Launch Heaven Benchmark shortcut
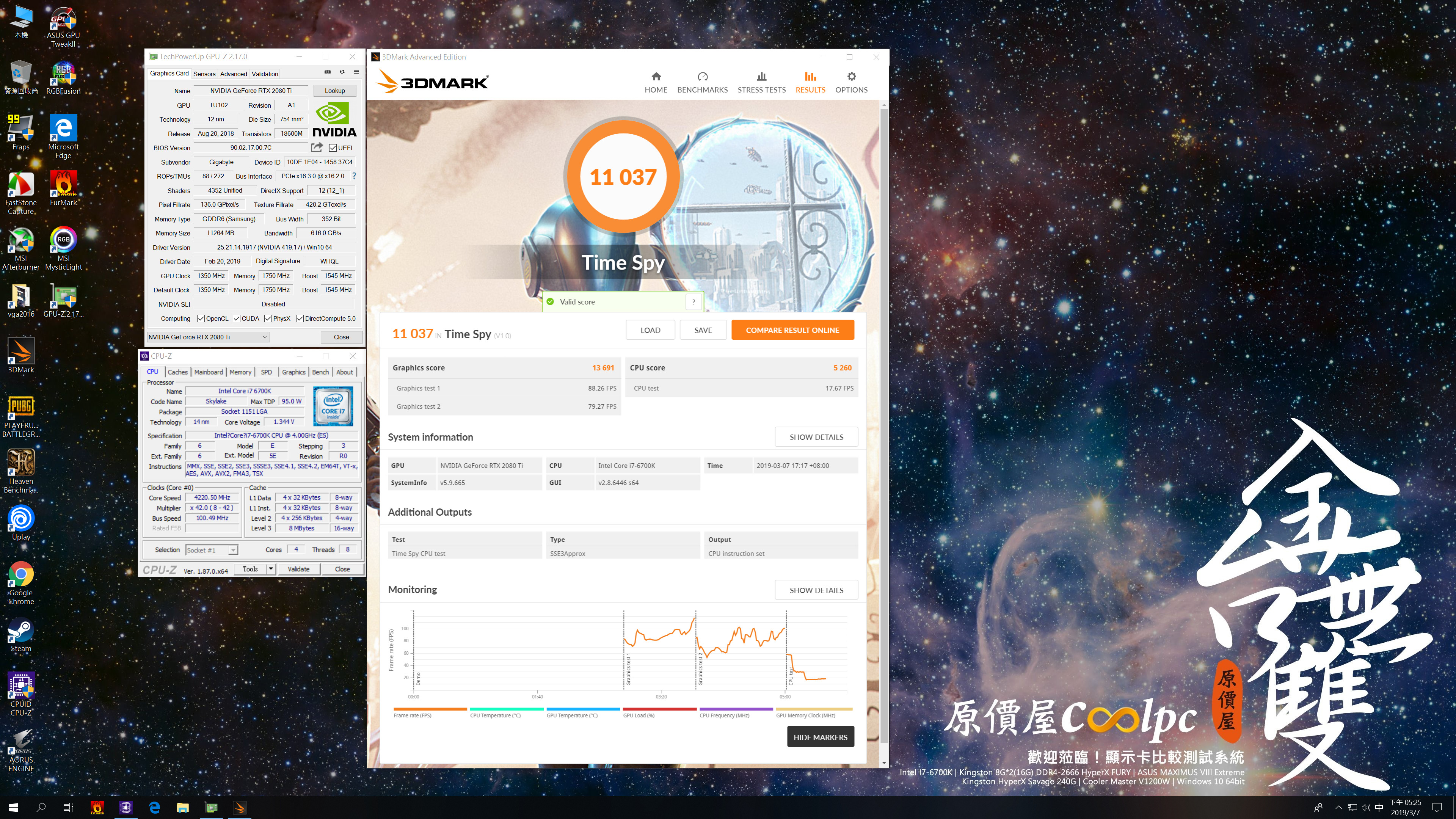1456x819 pixels. pyautogui.click(x=21, y=471)
